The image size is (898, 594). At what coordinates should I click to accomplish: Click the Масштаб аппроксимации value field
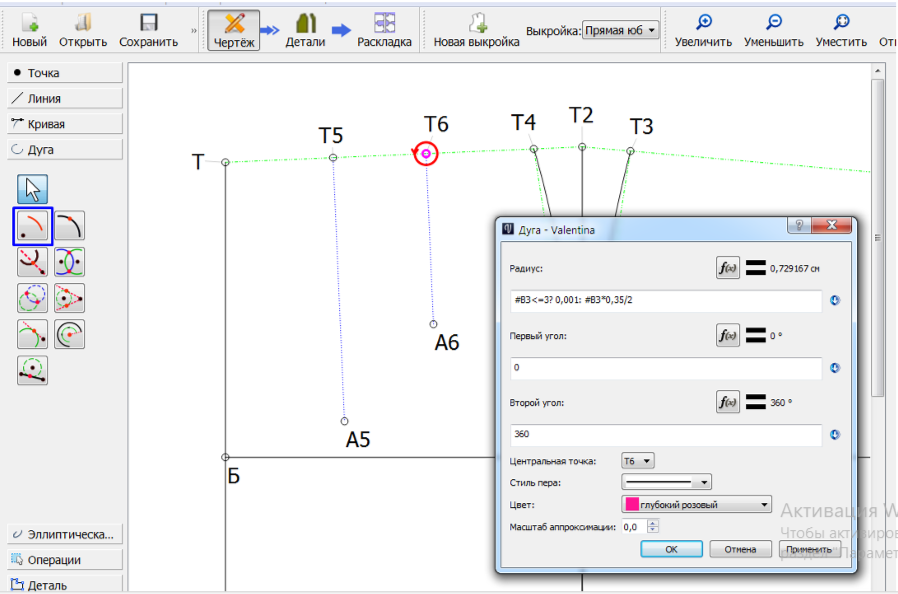point(635,526)
